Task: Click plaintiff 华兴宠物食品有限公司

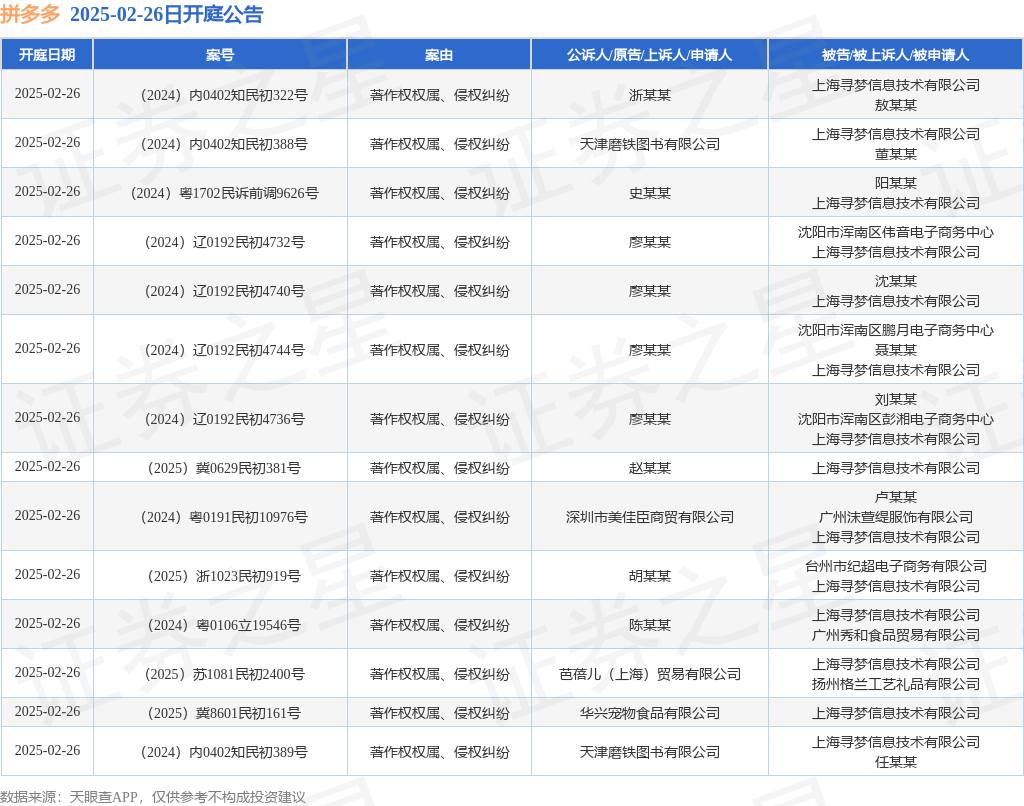Action: (x=650, y=713)
